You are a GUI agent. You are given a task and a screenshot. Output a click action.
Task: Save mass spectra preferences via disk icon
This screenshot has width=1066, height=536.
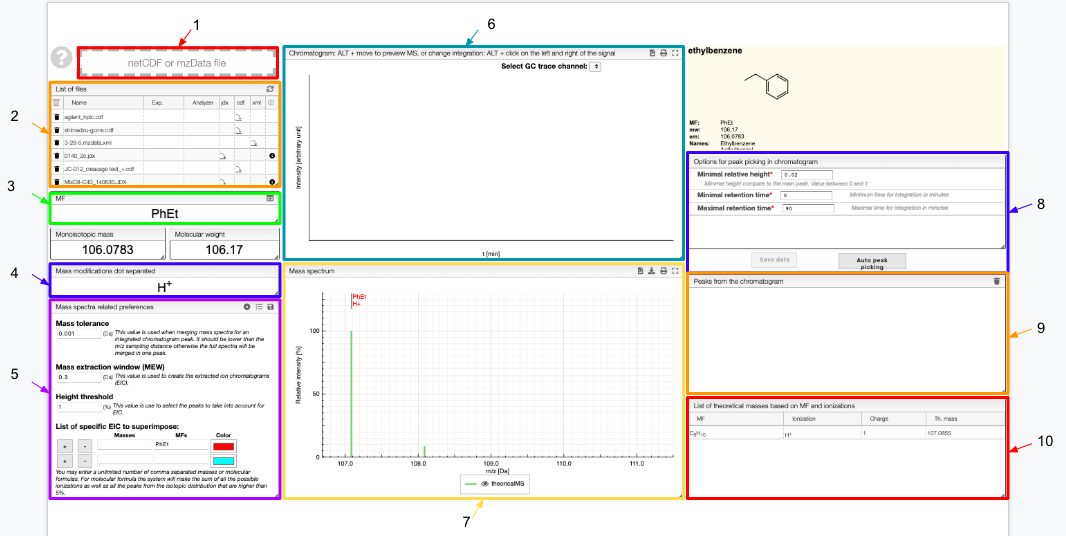click(271, 307)
